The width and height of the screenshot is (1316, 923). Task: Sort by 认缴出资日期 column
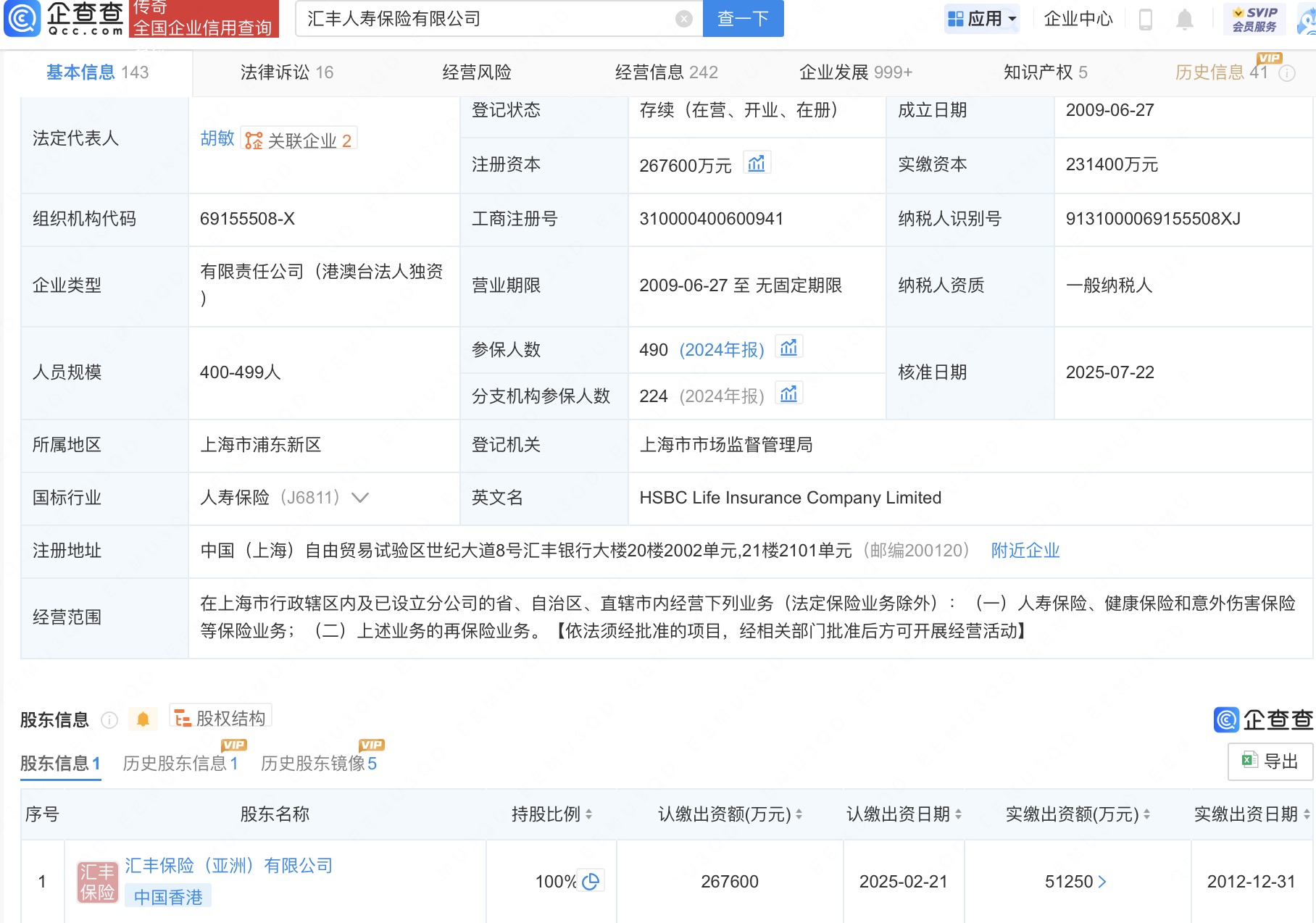pos(958,814)
